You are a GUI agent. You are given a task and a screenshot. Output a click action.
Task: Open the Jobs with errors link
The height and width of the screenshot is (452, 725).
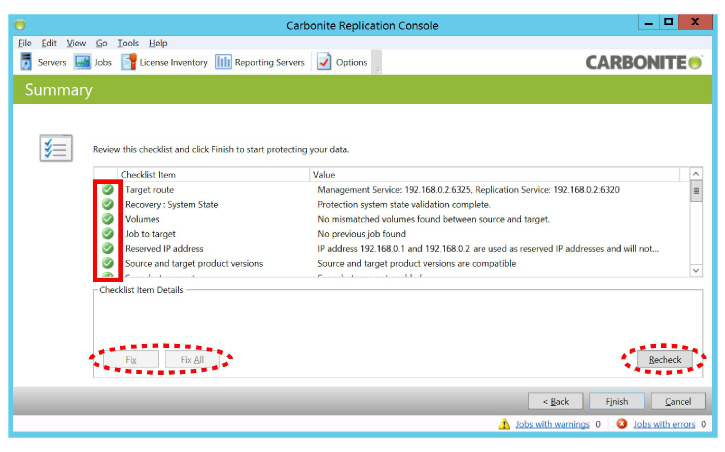click(x=664, y=424)
